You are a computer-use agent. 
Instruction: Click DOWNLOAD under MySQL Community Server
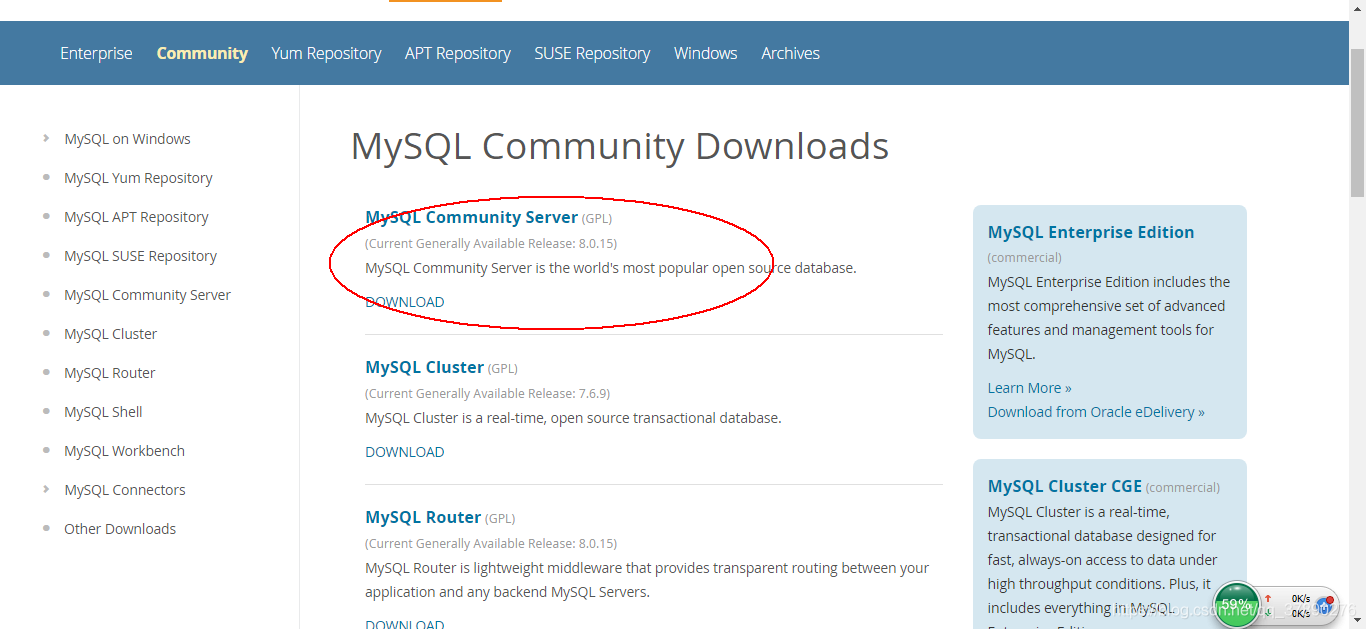point(404,302)
